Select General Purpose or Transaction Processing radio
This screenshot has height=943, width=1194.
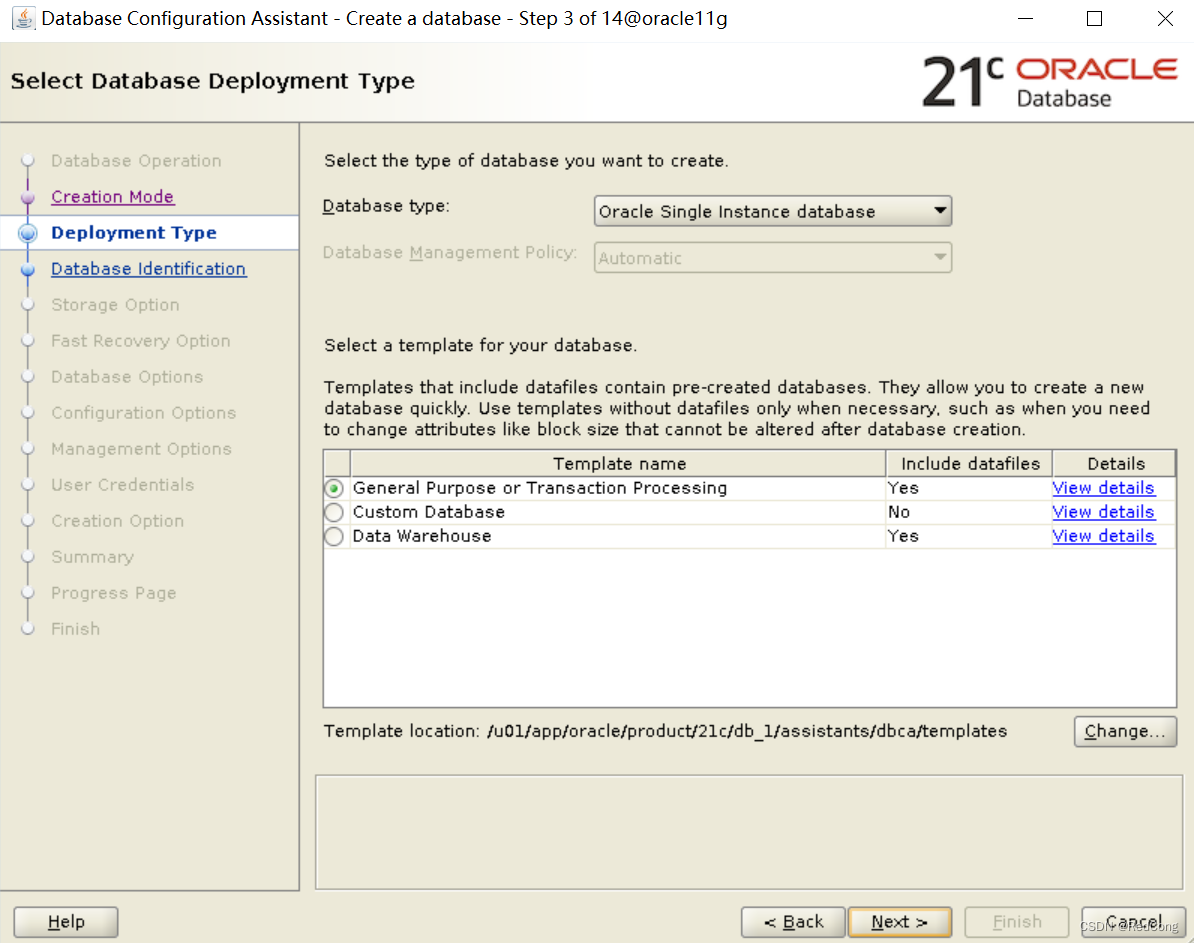(x=334, y=488)
